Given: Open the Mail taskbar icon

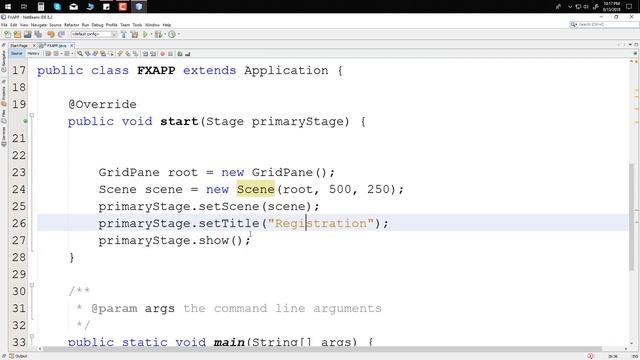Looking at the screenshot, I should pos(73,7).
